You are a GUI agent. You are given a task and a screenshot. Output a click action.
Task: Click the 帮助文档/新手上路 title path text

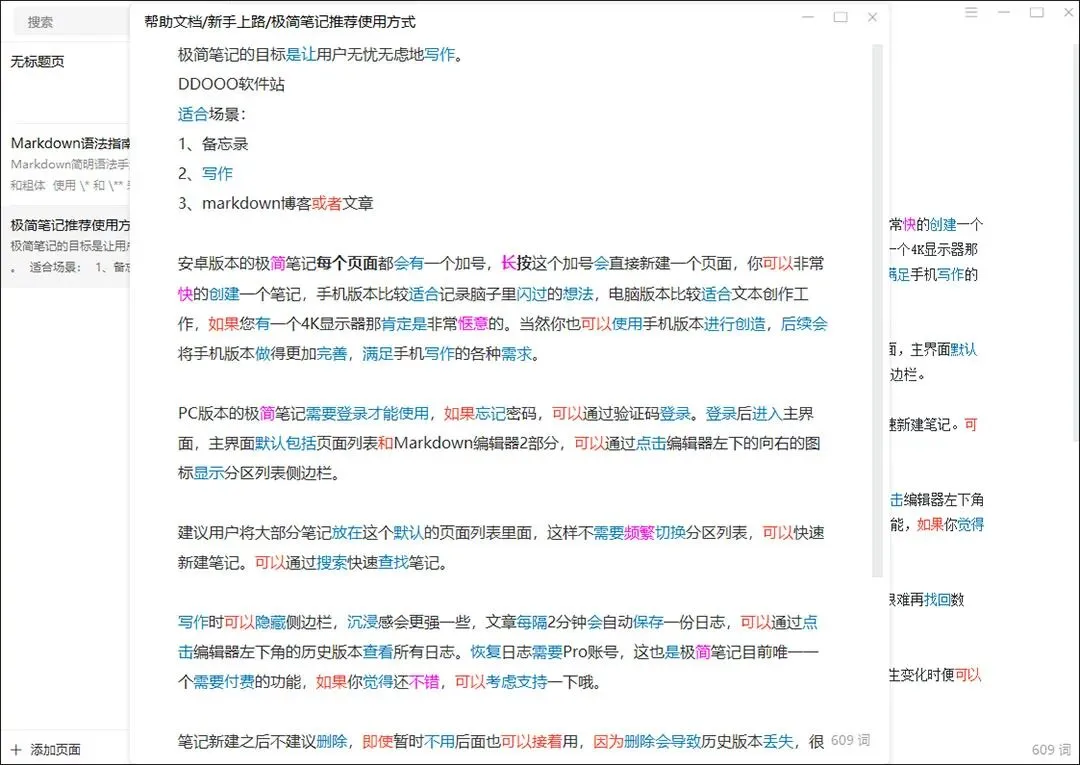[205, 22]
